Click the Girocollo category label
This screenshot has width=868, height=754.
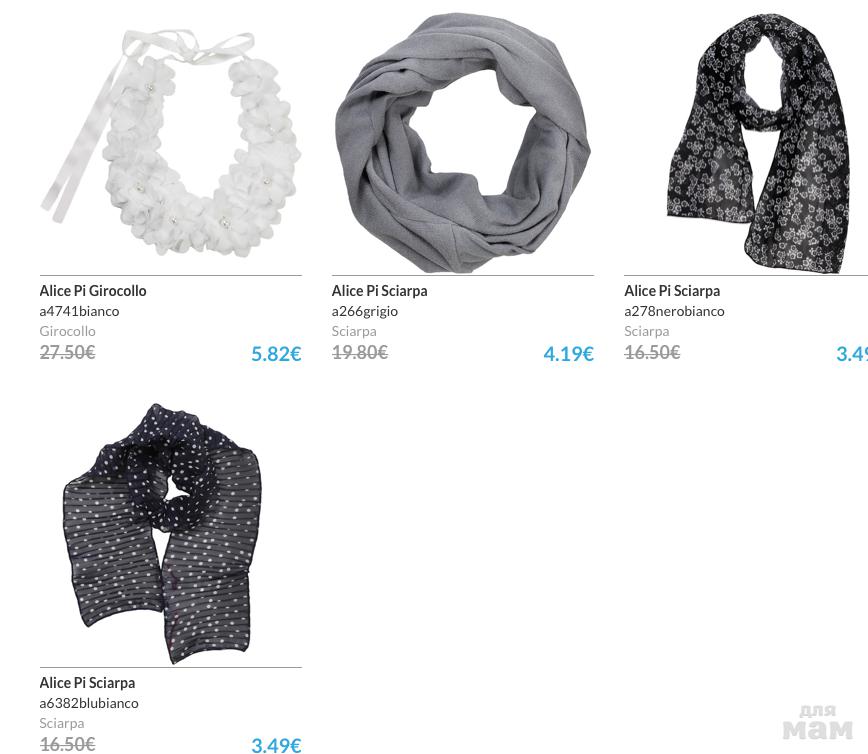point(68,331)
